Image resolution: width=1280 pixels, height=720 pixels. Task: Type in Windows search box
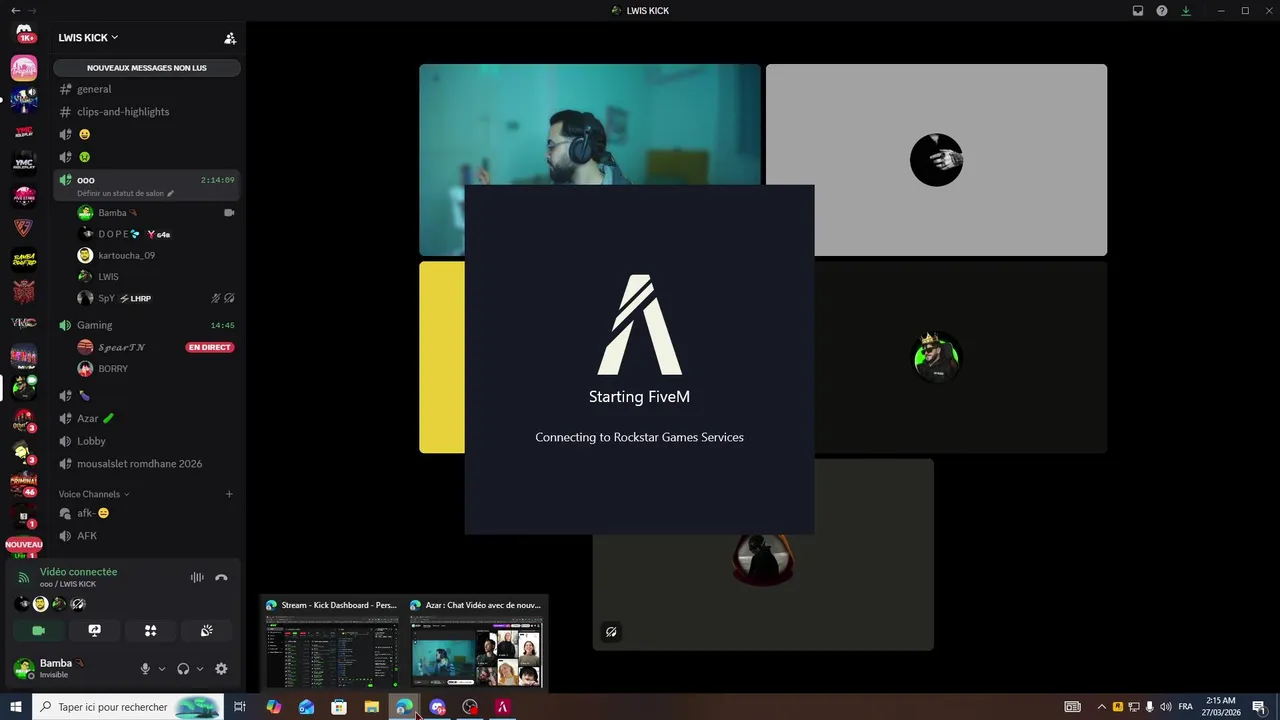(127, 707)
